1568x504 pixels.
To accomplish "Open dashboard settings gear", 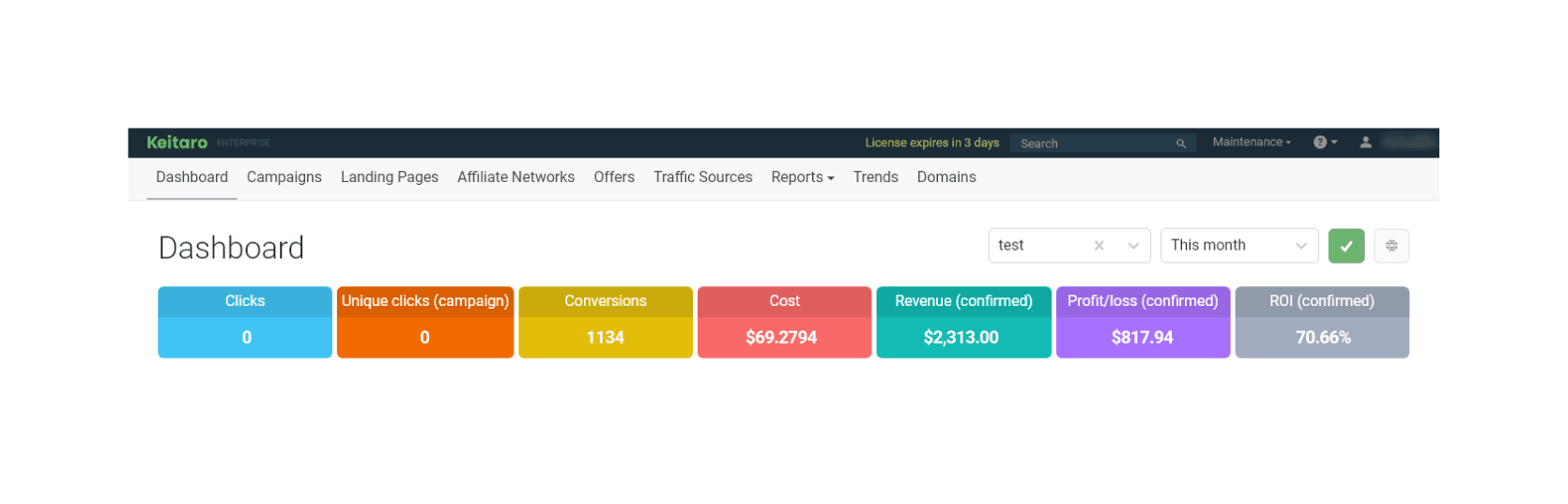I will (x=1391, y=246).
